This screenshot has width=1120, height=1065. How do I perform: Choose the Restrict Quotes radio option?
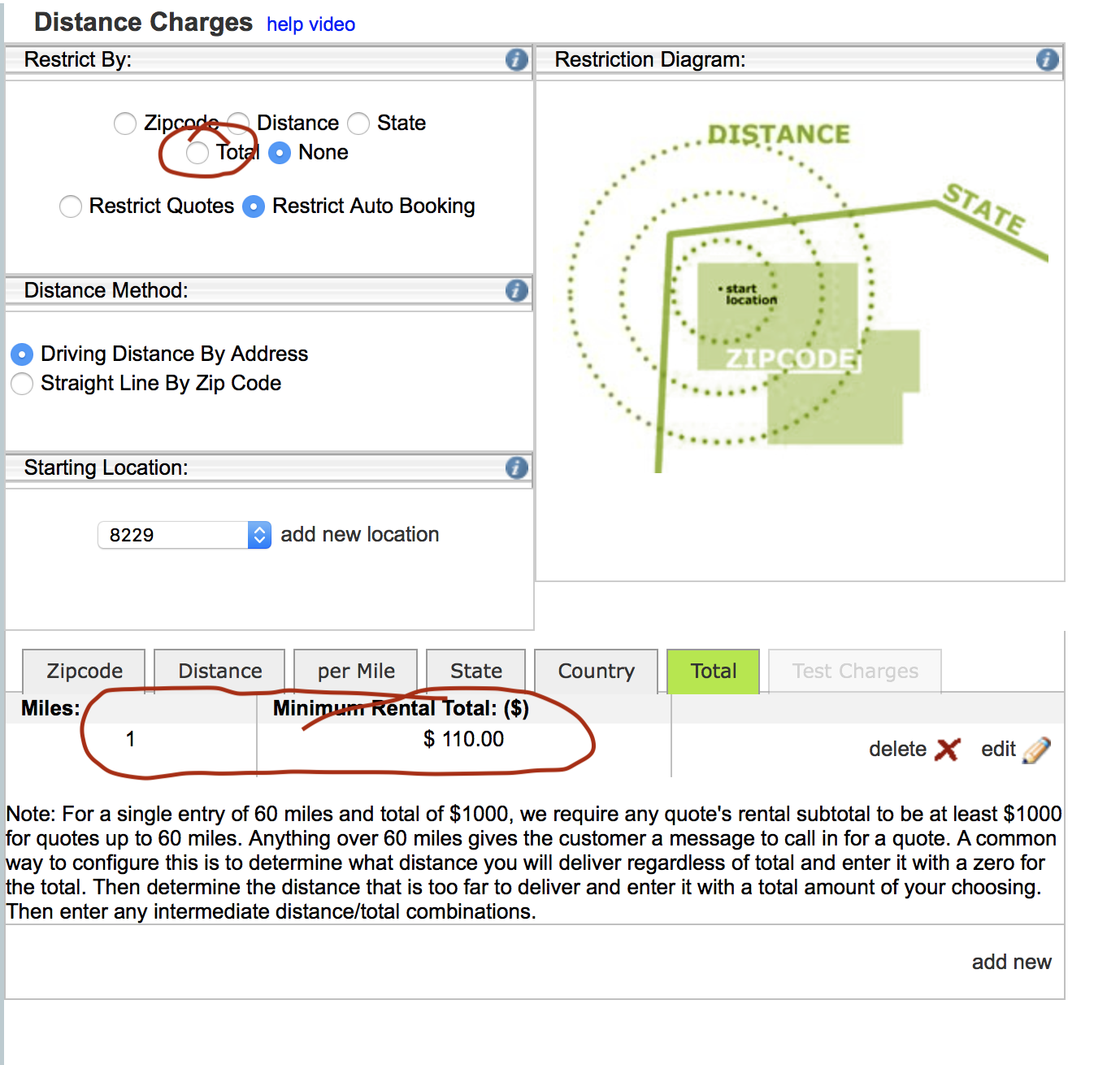tap(71, 206)
